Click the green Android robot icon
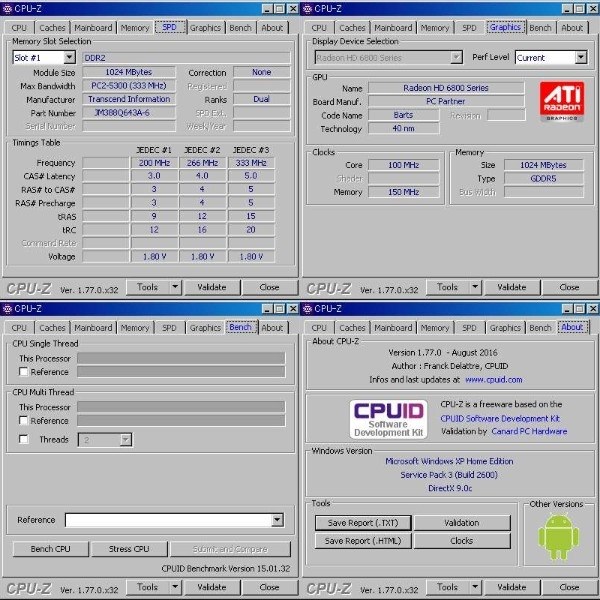600x600 pixels. (558, 537)
